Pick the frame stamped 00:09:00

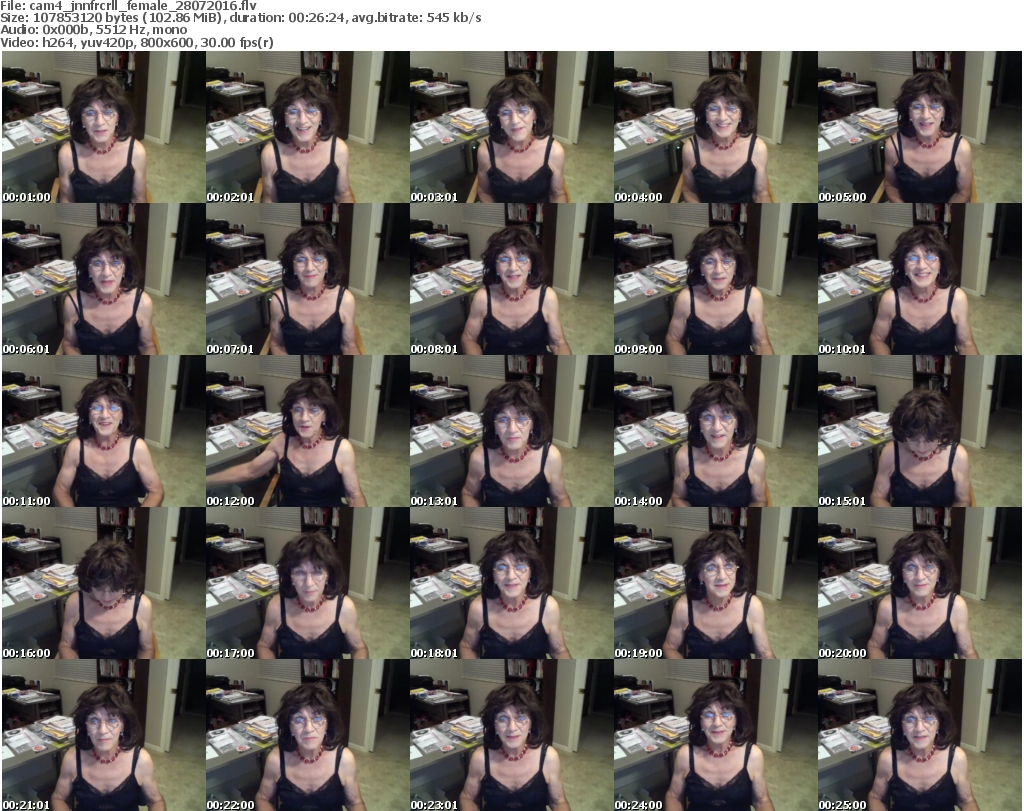(715, 279)
